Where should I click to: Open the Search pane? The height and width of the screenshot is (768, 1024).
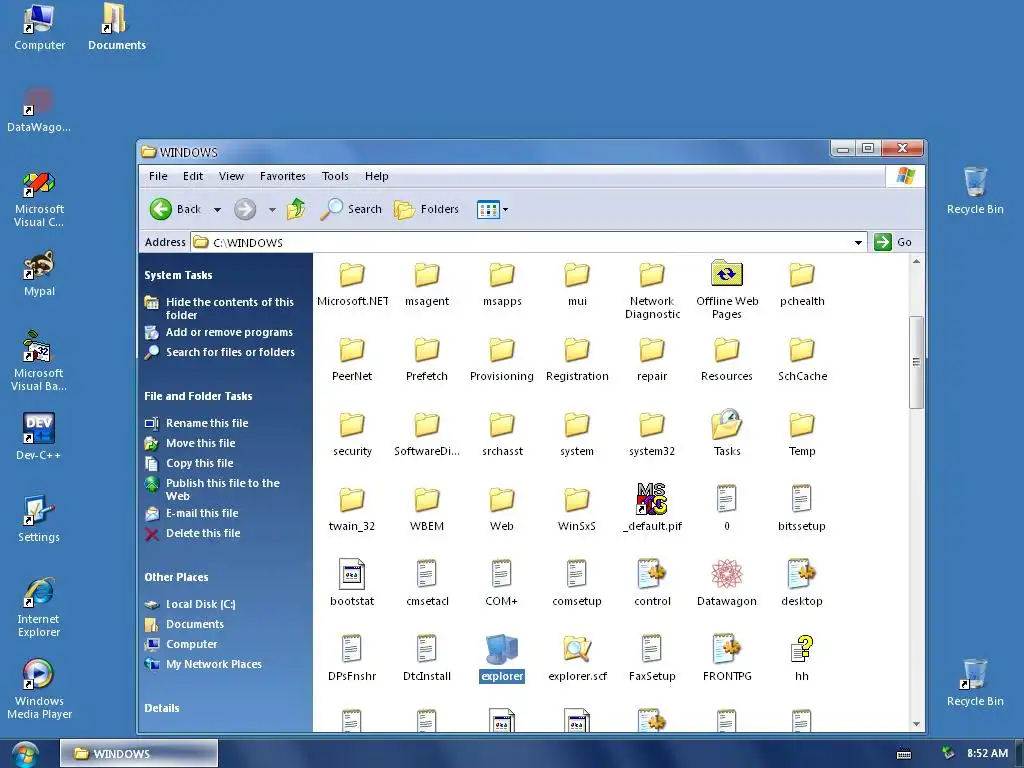coord(351,209)
